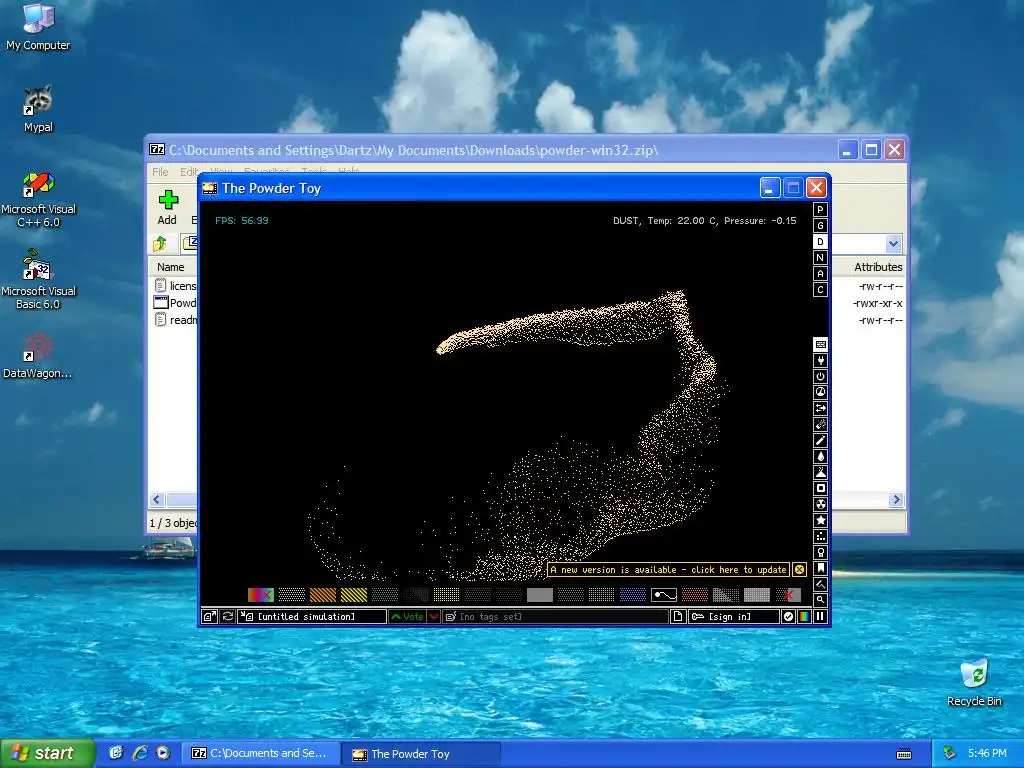
Task: Select the blue dotted wall swatch
Action: click(x=632, y=595)
